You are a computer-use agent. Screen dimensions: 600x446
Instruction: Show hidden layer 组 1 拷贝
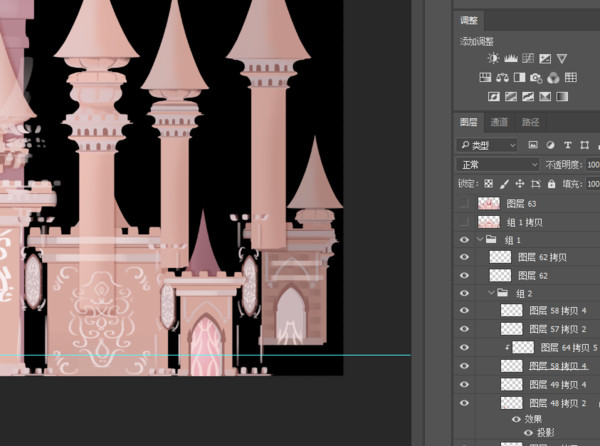coord(464,222)
